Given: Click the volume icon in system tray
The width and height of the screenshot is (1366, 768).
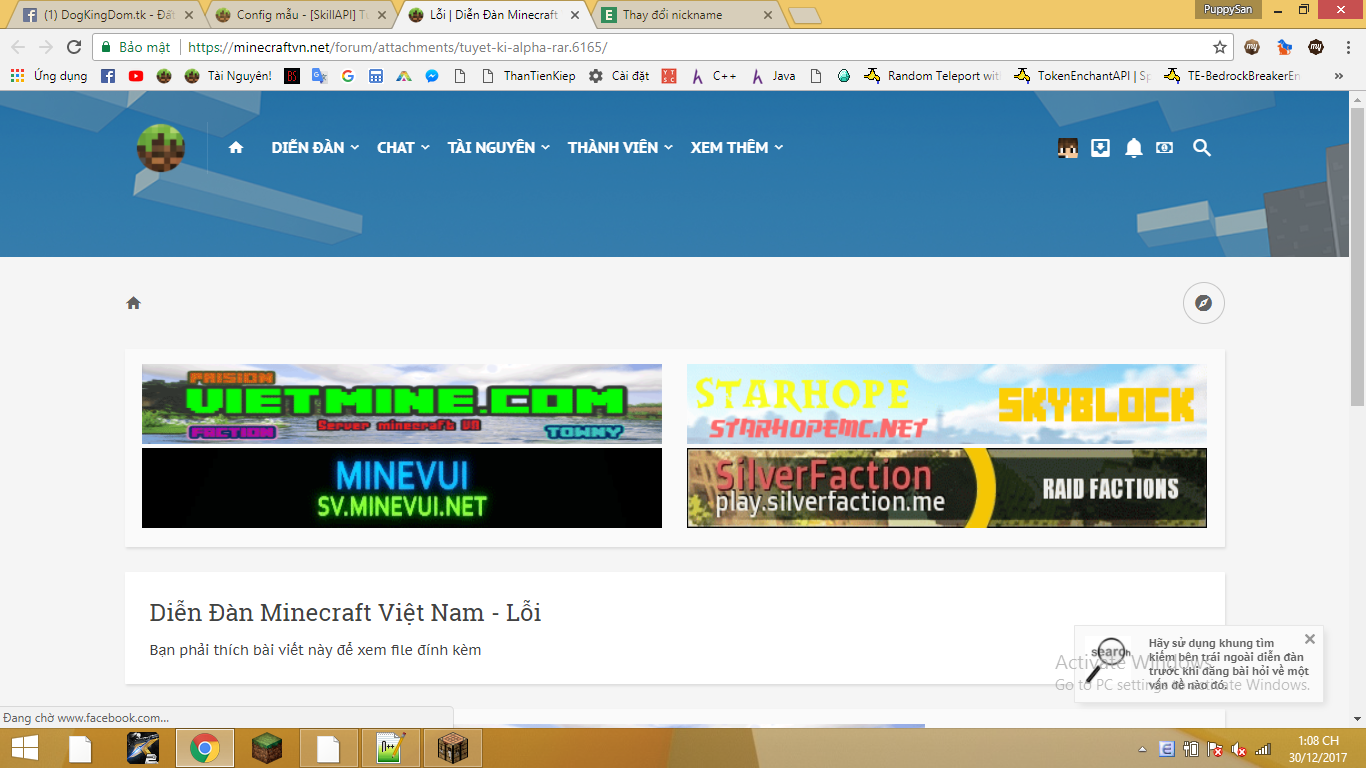Looking at the screenshot, I should tap(1239, 749).
